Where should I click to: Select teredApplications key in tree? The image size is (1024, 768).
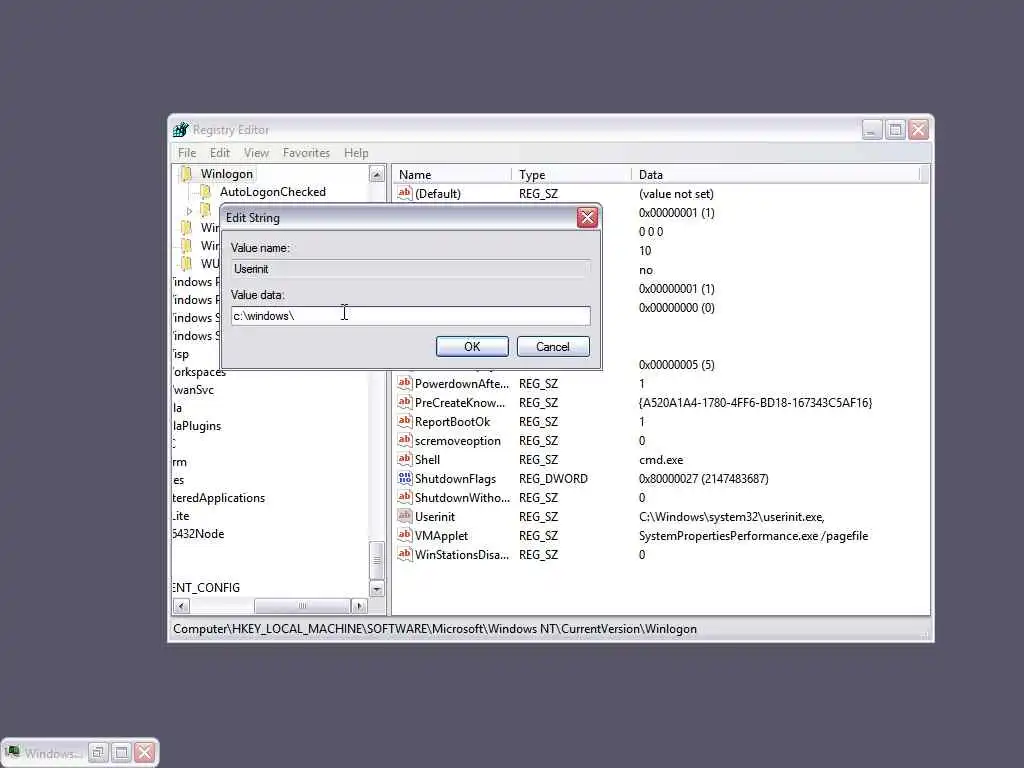click(219, 498)
